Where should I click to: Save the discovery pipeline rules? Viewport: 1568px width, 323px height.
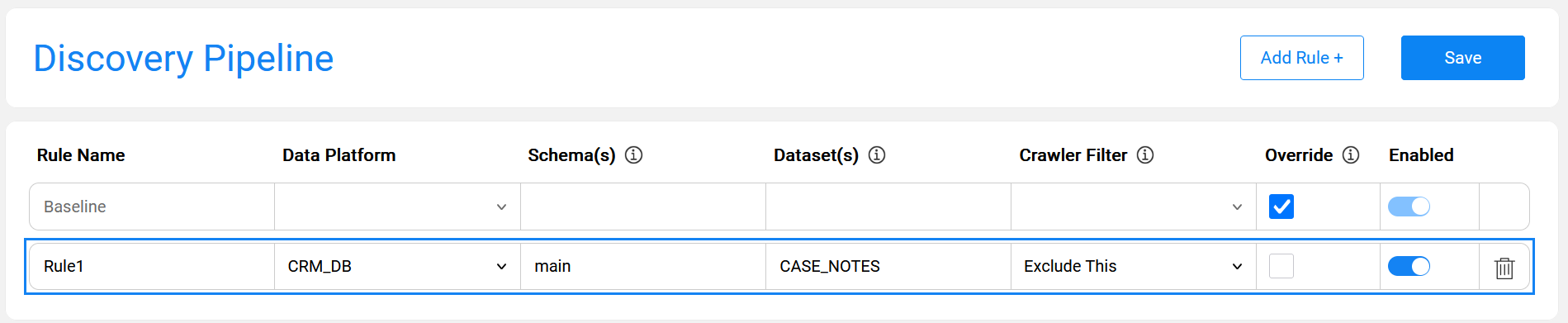pyautogui.click(x=1463, y=58)
